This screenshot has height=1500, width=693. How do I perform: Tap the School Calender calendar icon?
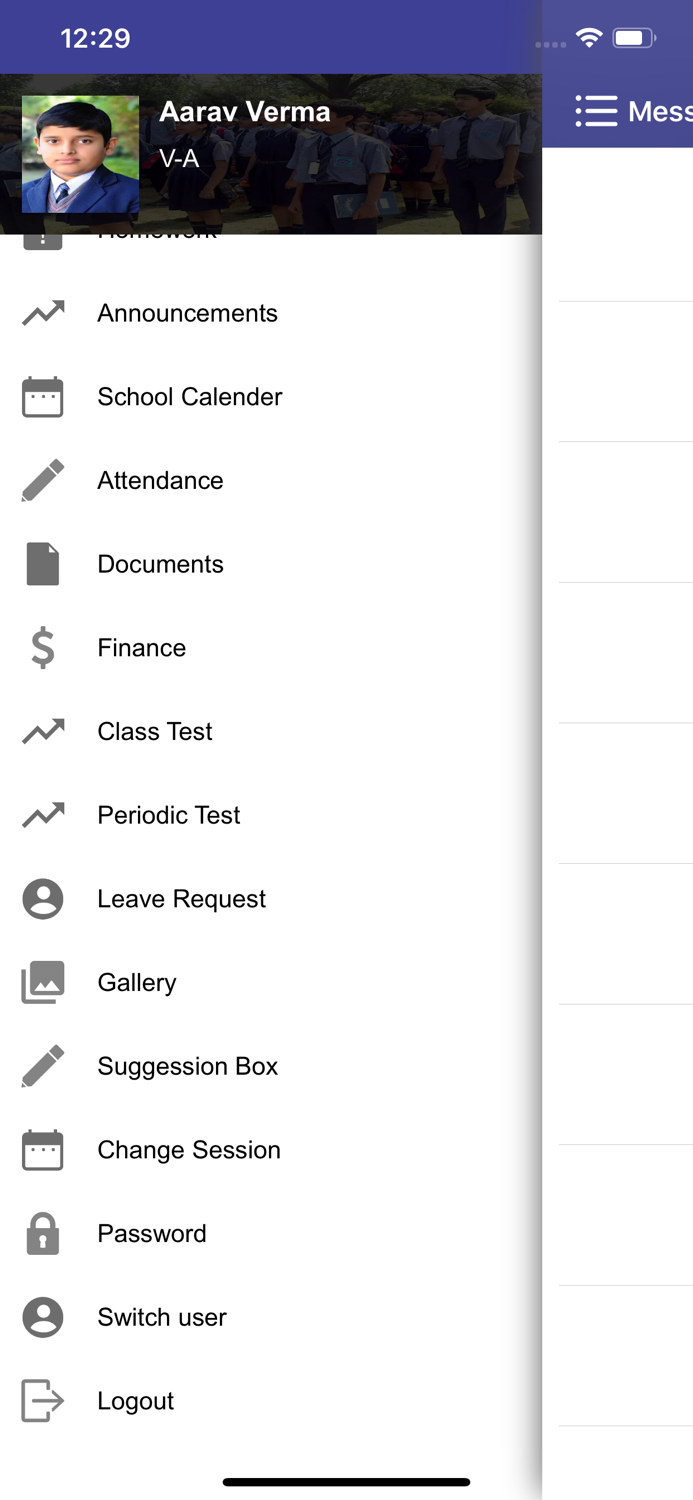tap(43, 397)
